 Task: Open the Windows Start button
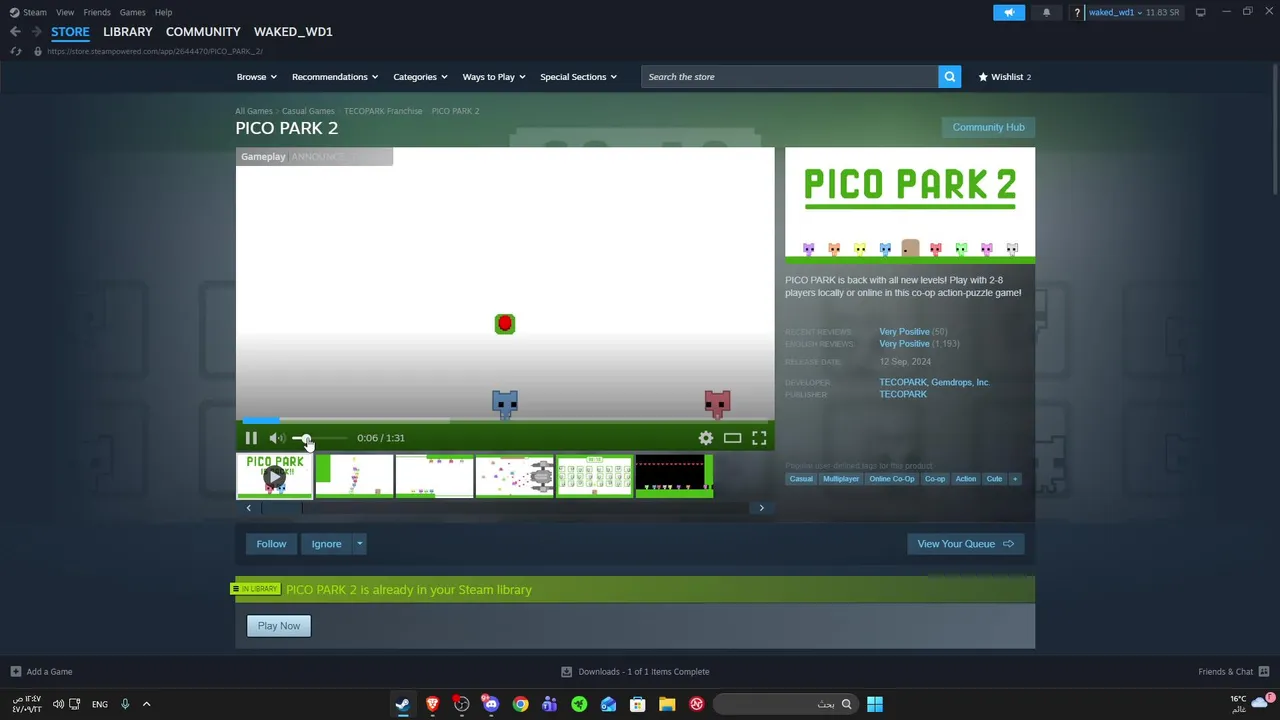[875, 704]
